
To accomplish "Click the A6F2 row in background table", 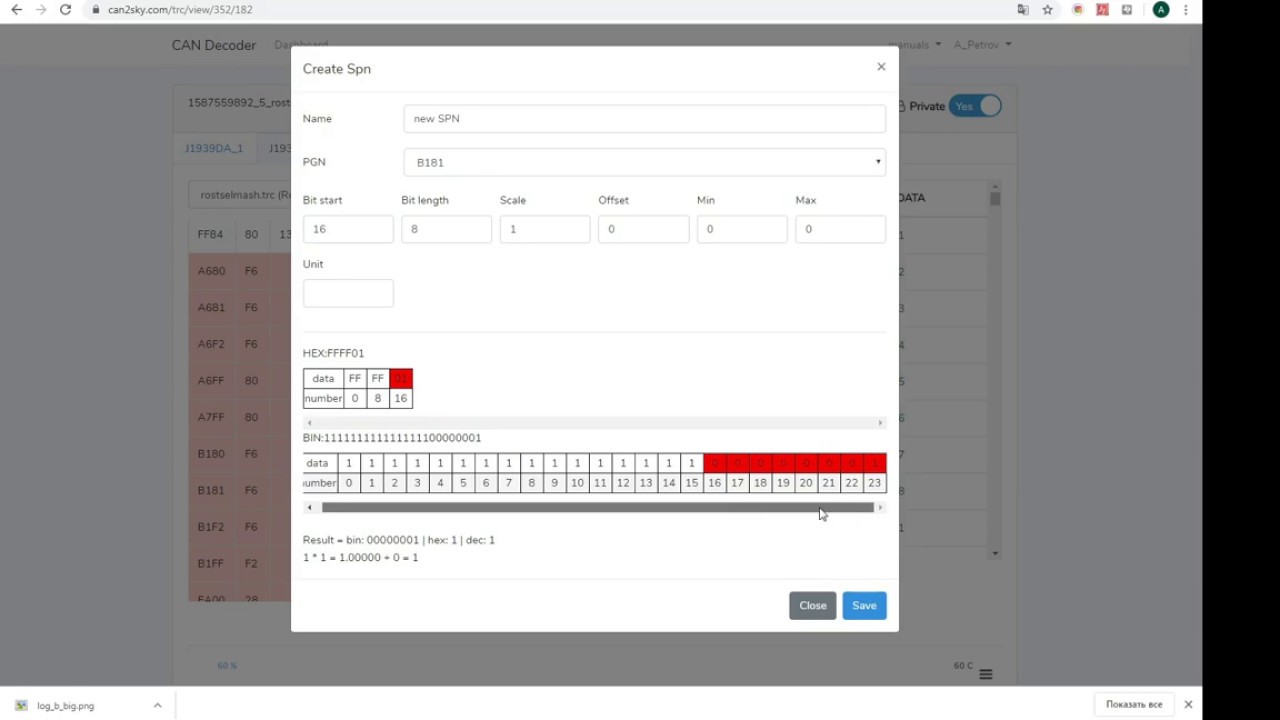I will (x=240, y=344).
